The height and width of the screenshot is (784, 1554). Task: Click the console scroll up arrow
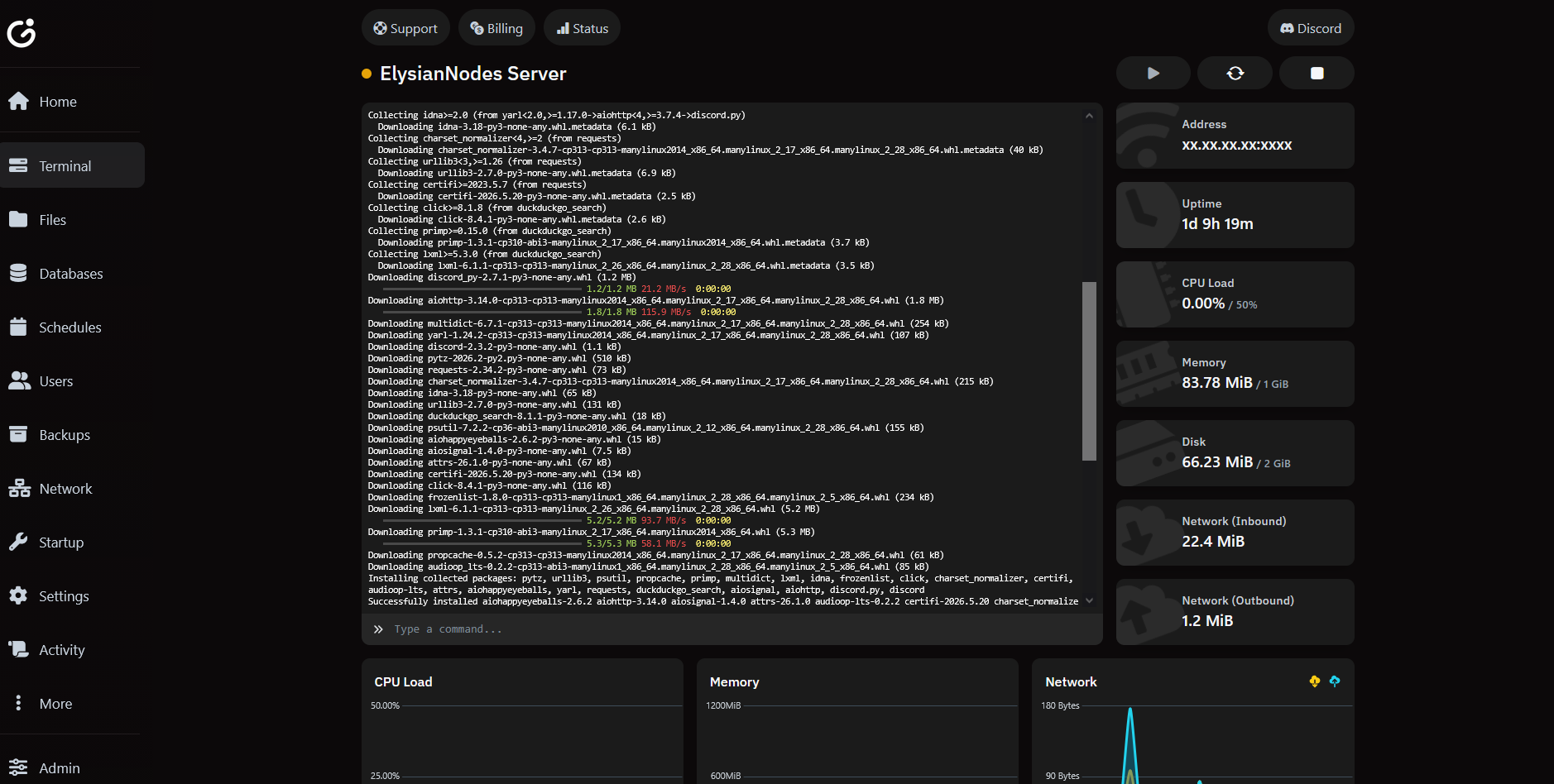(x=1089, y=116)
